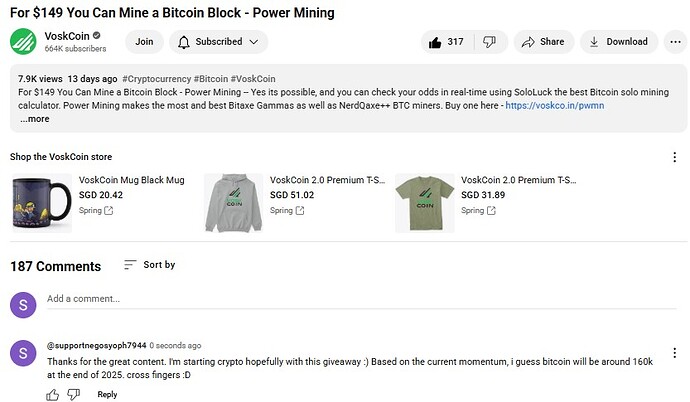Focus the Add a comment field
Screen dimensions: 690x402
[x=361, y=299]
